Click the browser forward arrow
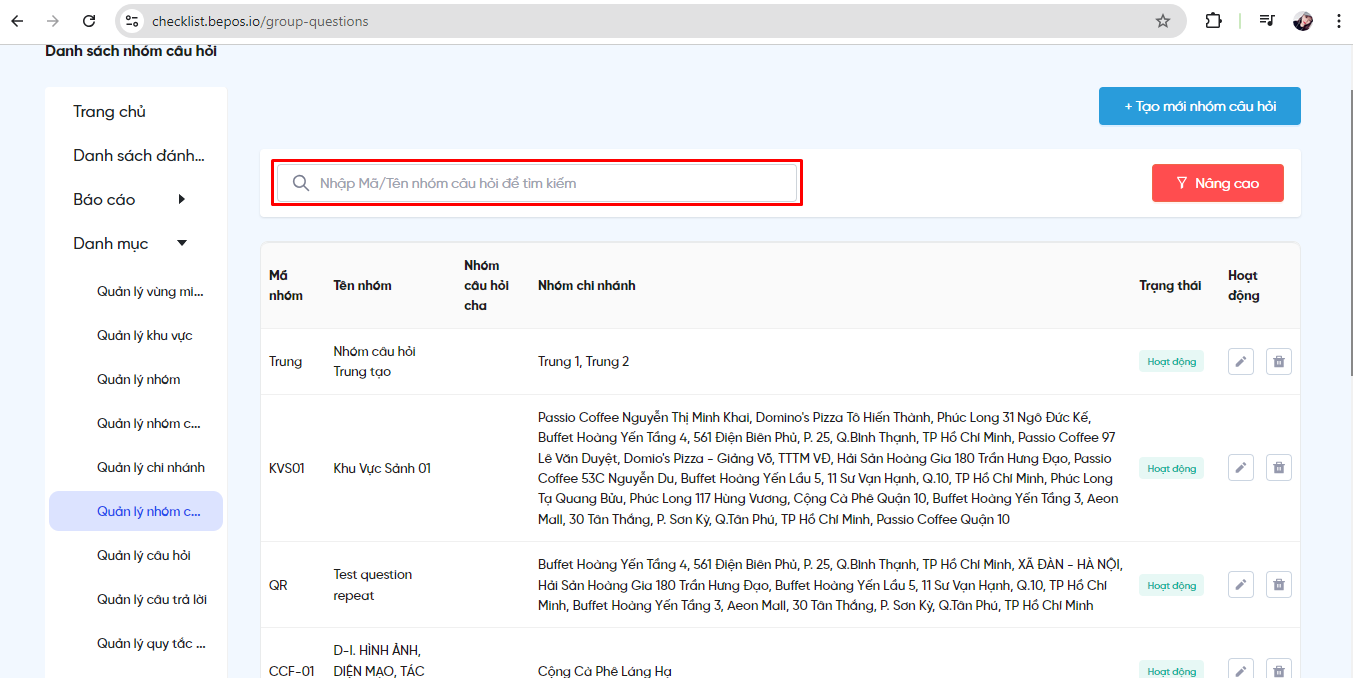 pyautogui.click(x=53, y=21)
